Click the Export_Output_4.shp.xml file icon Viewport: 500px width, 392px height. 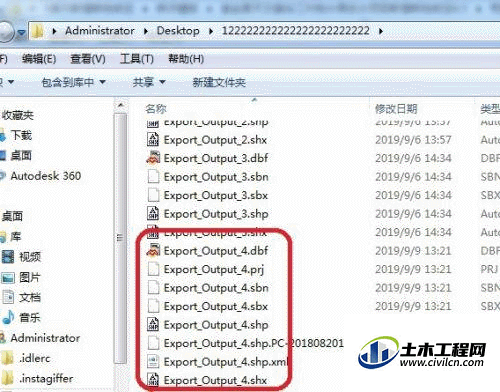pyautogui.click(x=153, y=361)
